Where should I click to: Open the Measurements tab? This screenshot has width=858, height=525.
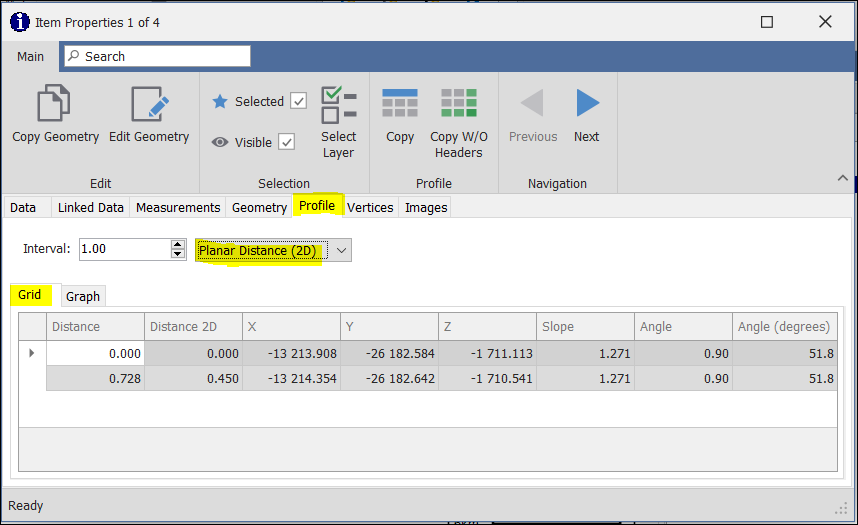(178, 207)
